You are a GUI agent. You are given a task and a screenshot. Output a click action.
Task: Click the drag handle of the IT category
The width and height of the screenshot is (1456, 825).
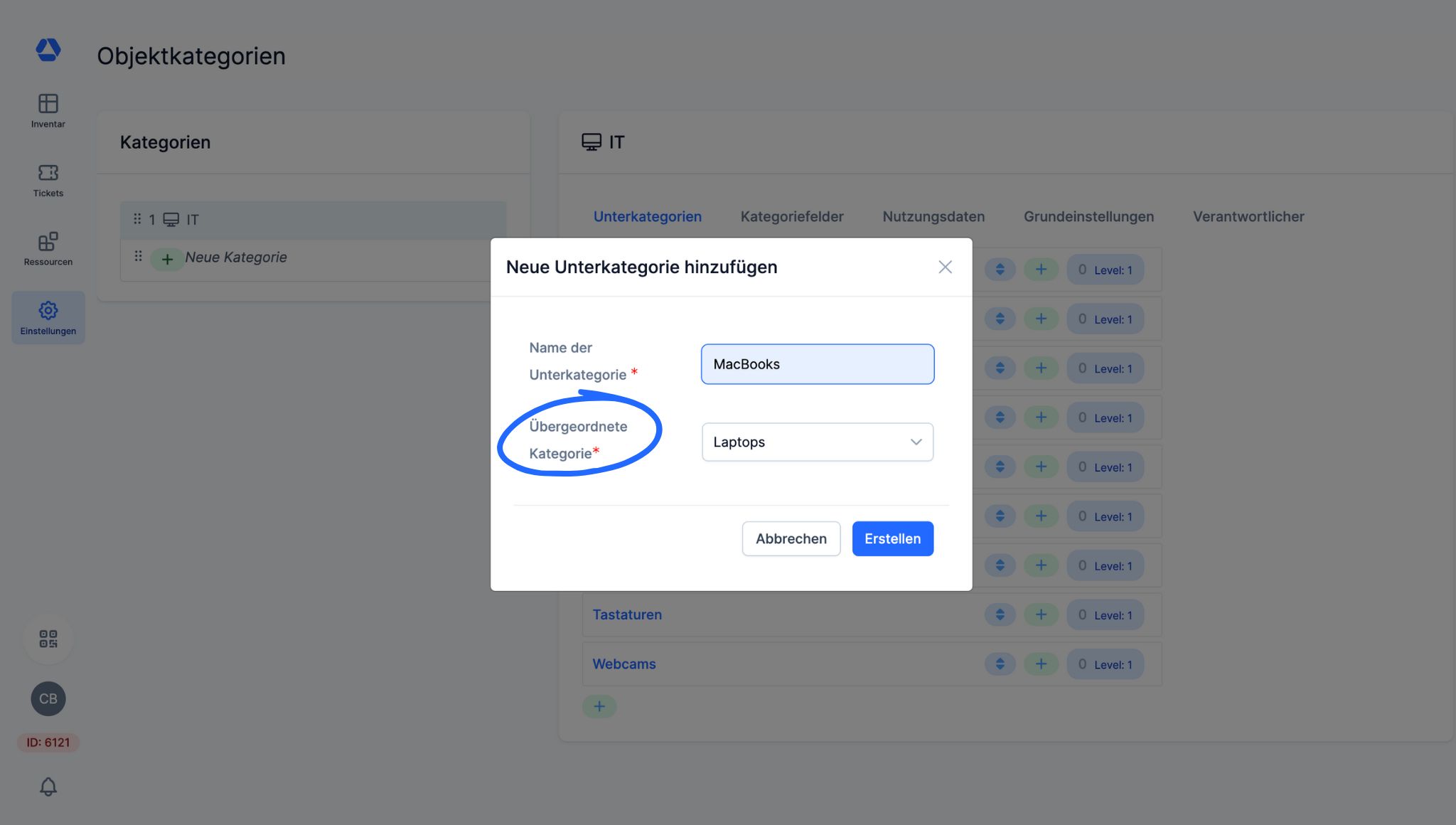[137, 219]
